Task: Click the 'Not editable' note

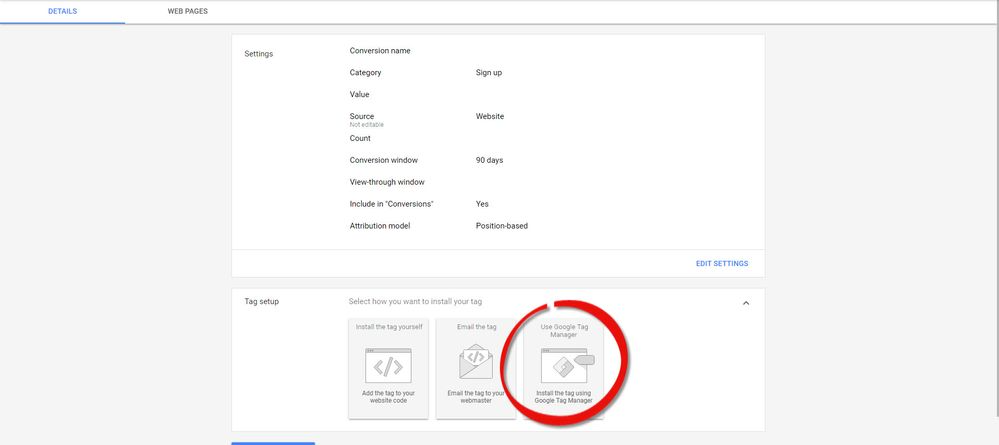Action: point(366,125)
